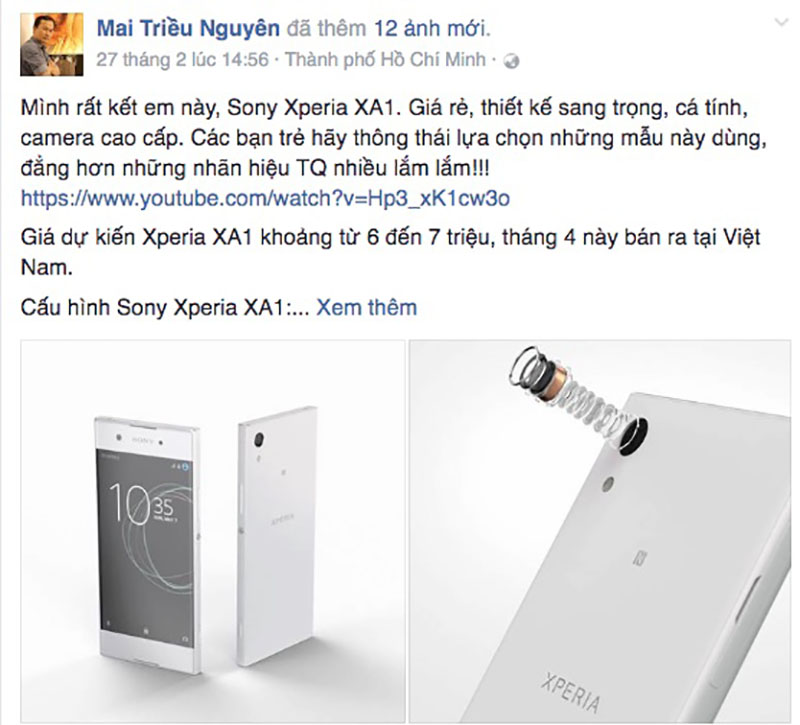
Task: Open the 'Thành phố Hồ Chí Minh' location link
Action: click(385, 60)
